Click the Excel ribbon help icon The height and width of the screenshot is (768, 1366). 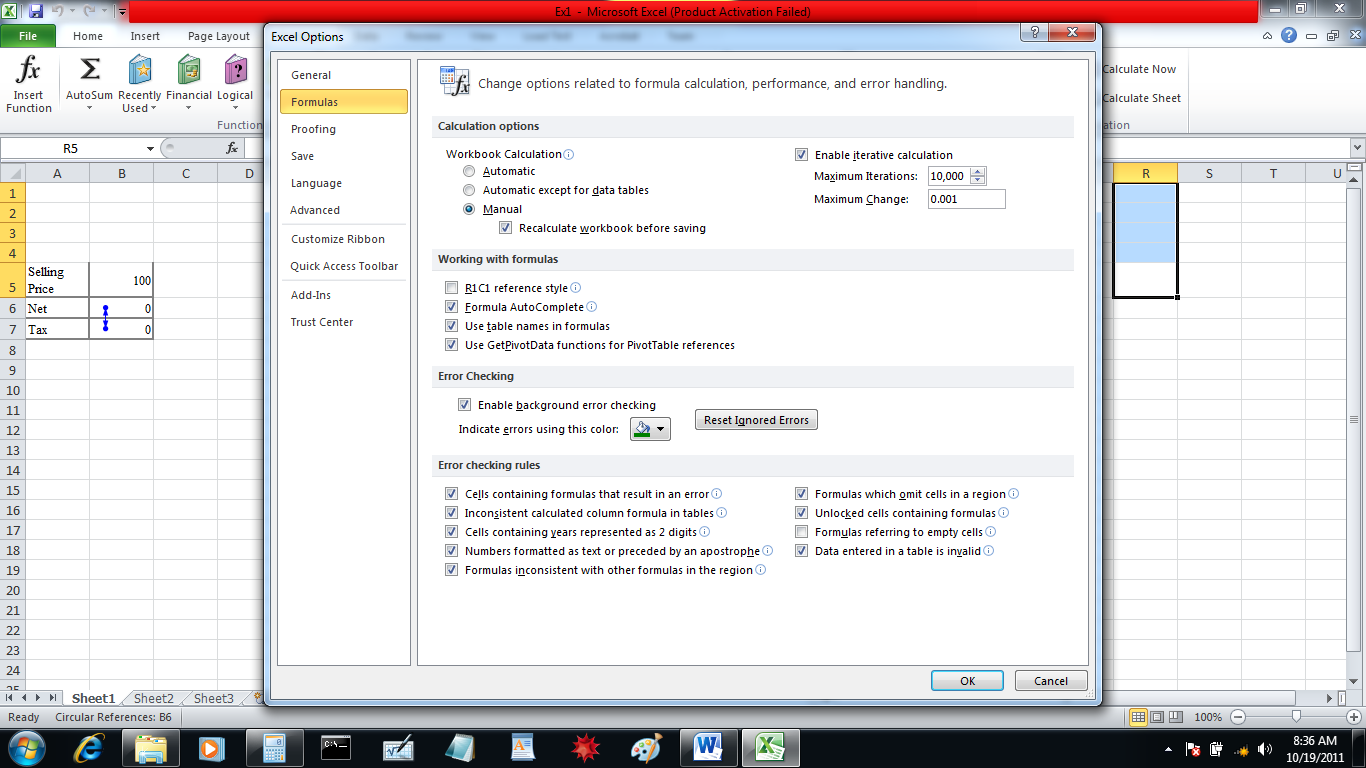tap(1289, 35)
